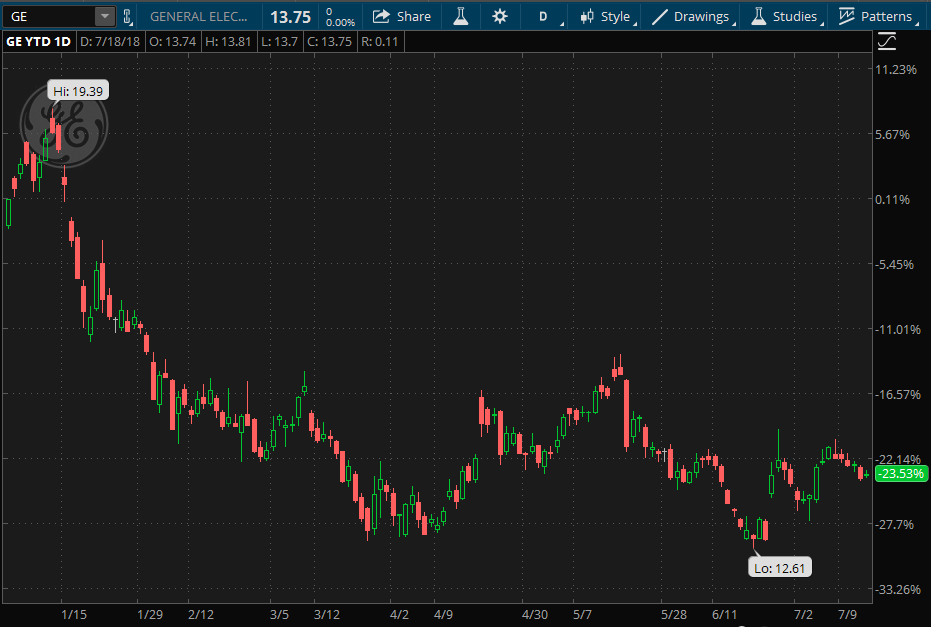Image resolution: width=931 pixels, height=627 pixels.
Task: Click the Lo: 12.61 price bubble
Action: point(779,568)
